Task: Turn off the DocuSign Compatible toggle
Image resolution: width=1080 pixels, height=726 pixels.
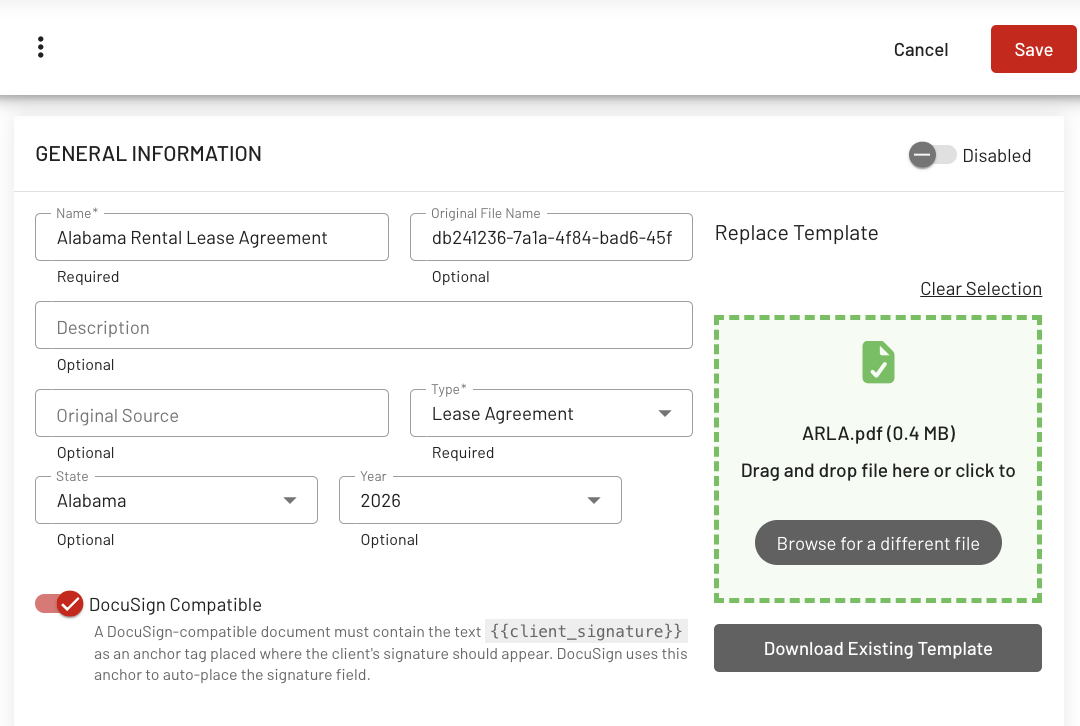Action: [59, 604]
